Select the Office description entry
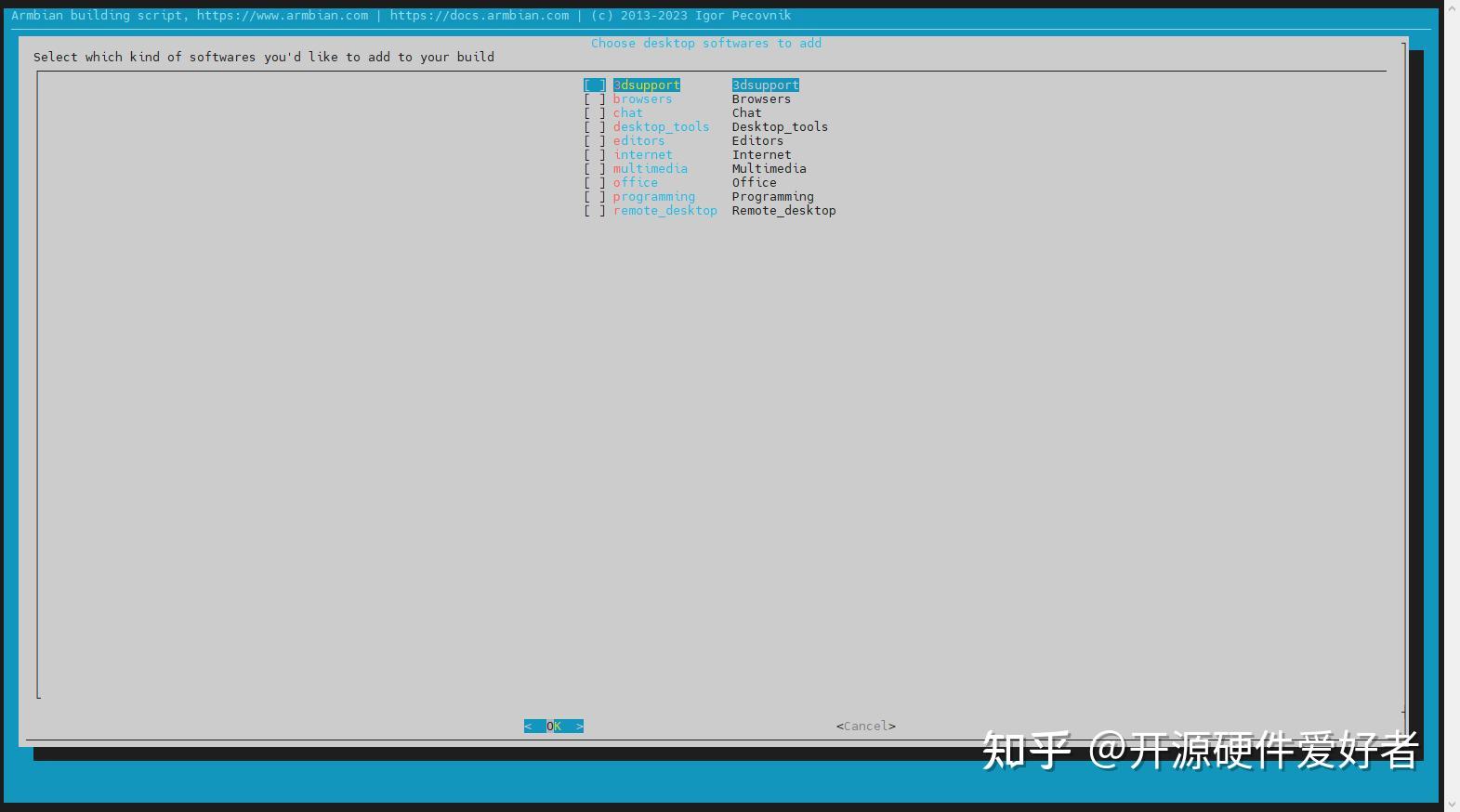This screenshot has width=1460, height=812. click(x=755, y=183)
